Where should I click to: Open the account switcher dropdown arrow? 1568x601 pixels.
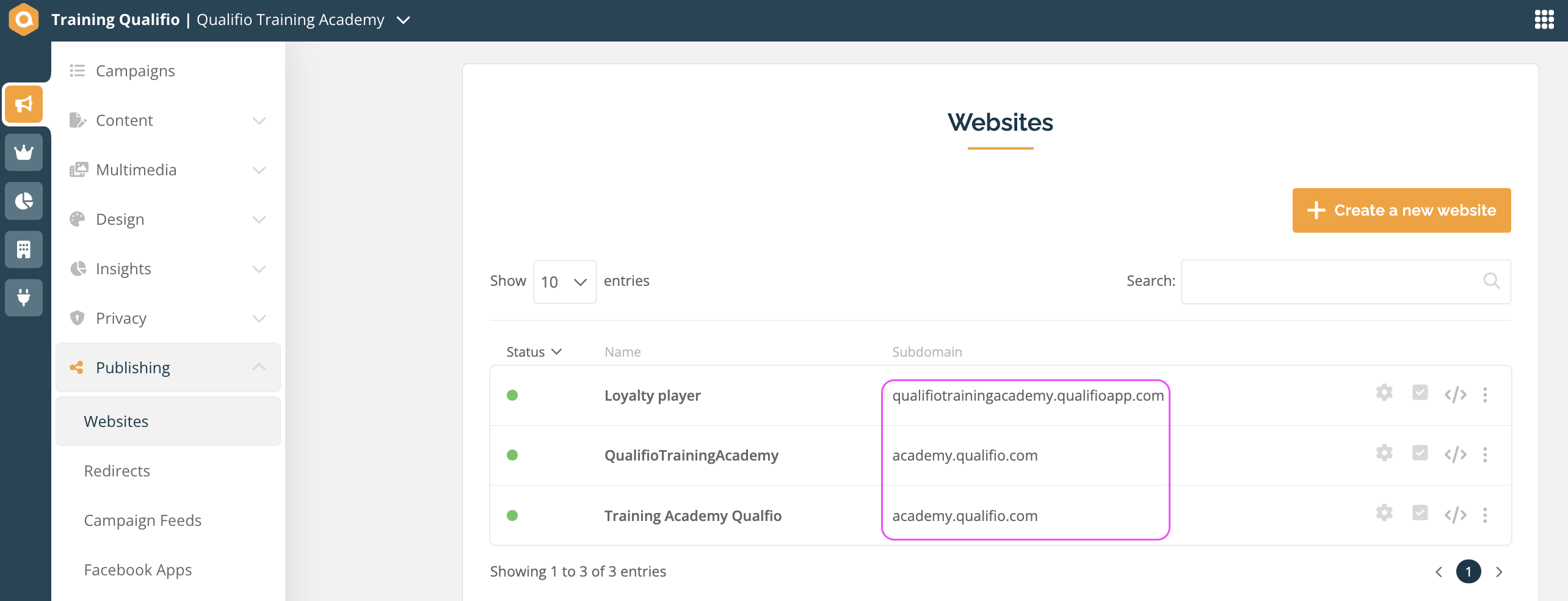(x=403, y=20)
